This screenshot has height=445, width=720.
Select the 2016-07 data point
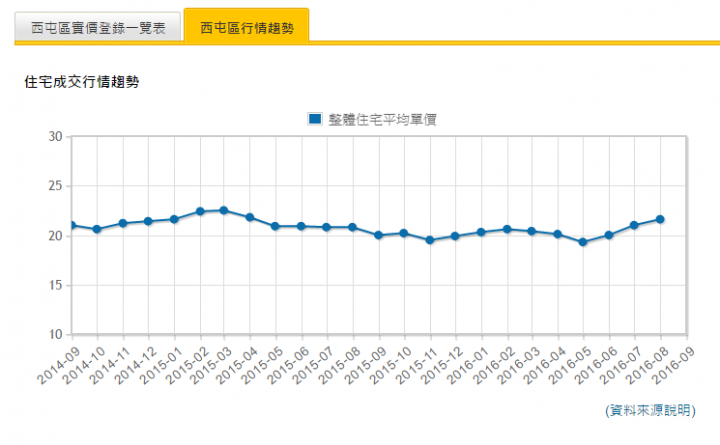tap(634, 225)
